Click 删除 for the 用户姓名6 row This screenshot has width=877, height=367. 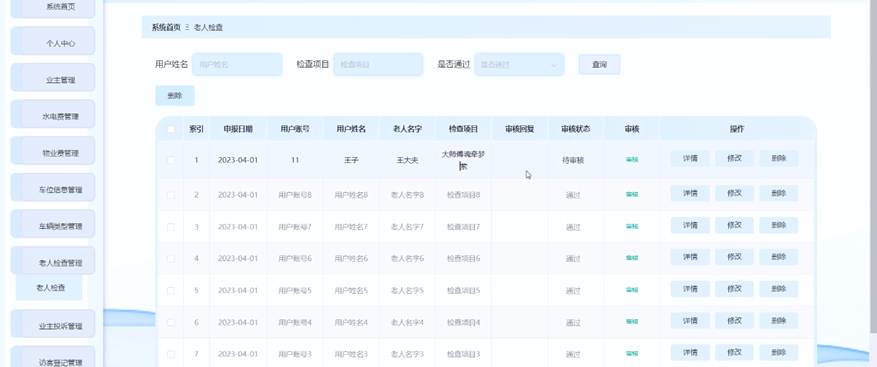(779, 257)
